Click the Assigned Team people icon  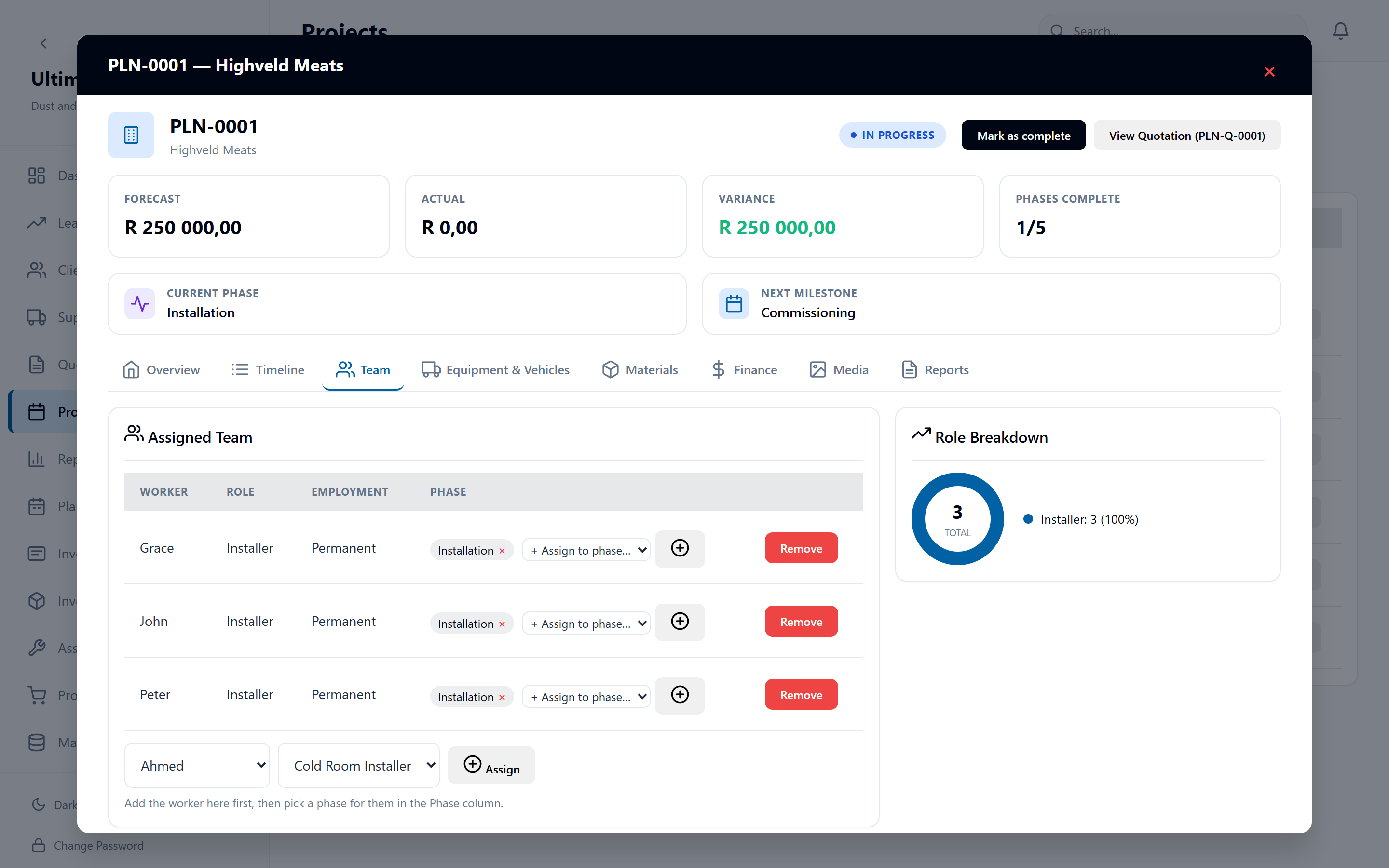pyautogui.click(x=133, y=434)
